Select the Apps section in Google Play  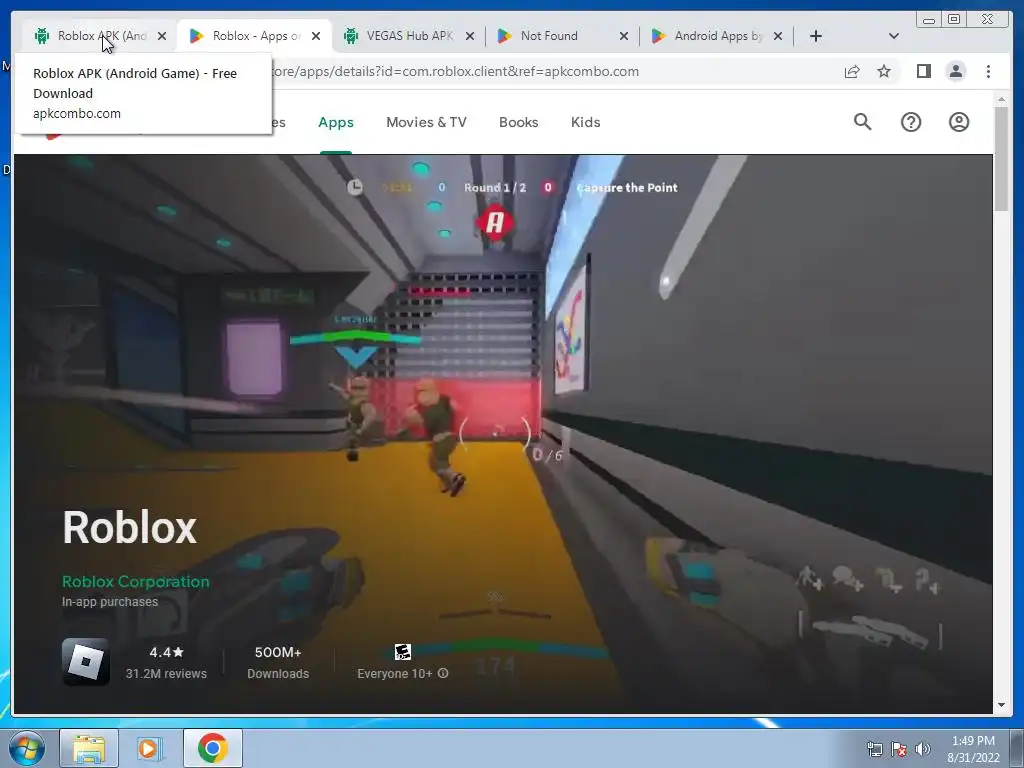coord(336,122)
